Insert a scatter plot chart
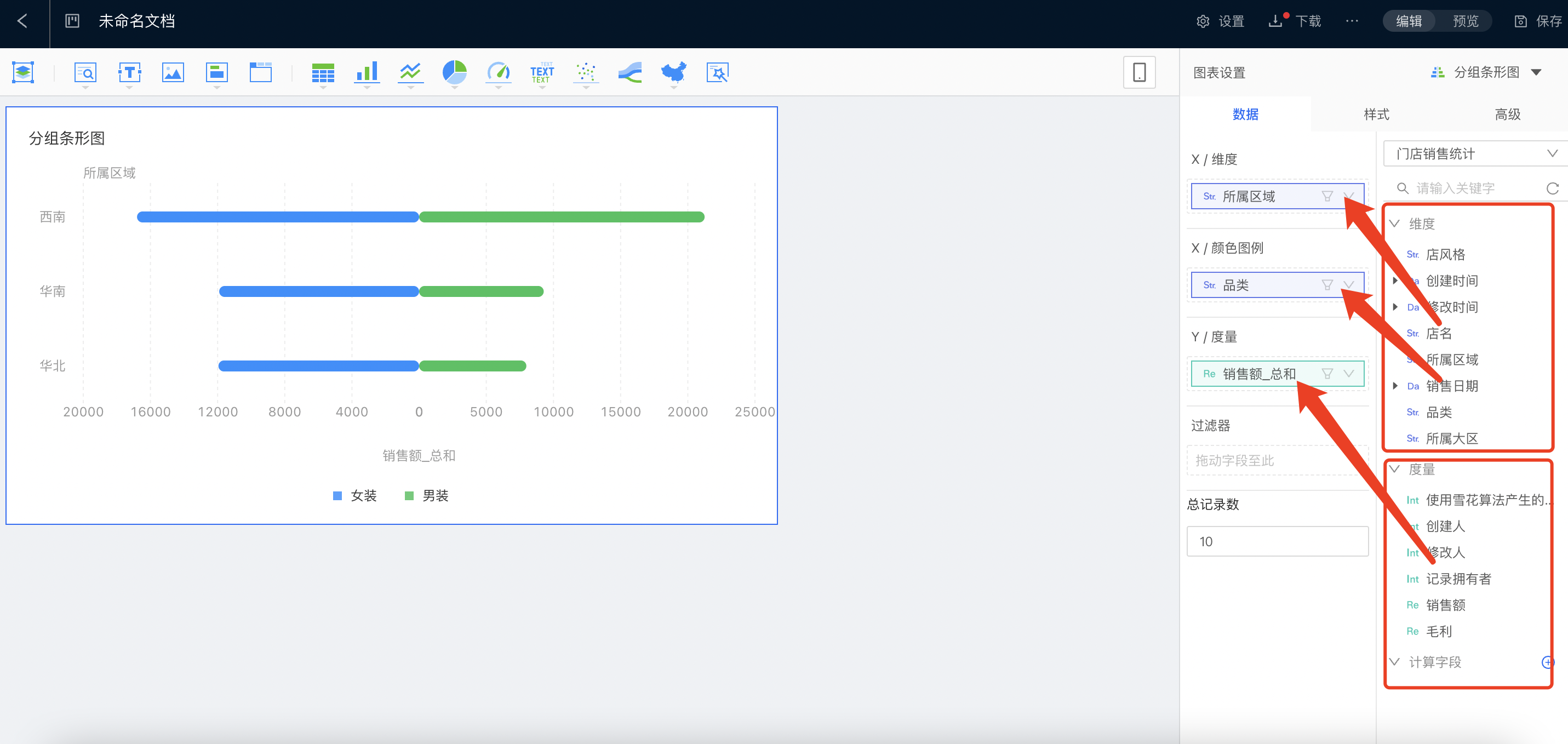This screenshot has height=744, width=1568. click(586, 72)
